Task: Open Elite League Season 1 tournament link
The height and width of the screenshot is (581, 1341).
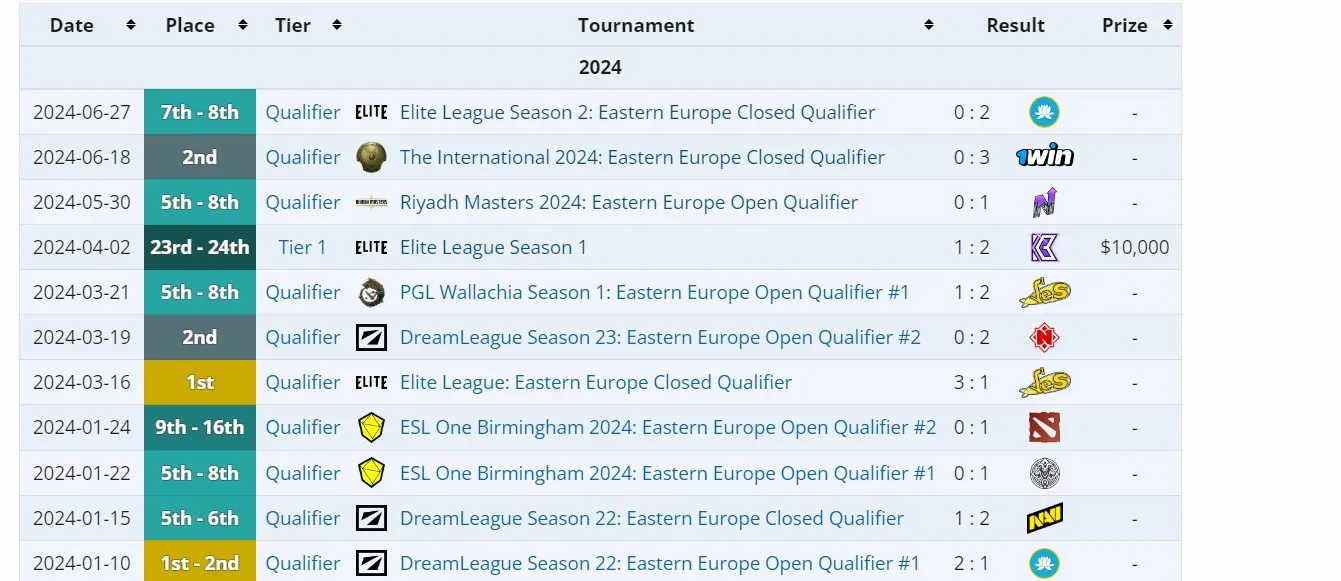Action: (493, 247)
